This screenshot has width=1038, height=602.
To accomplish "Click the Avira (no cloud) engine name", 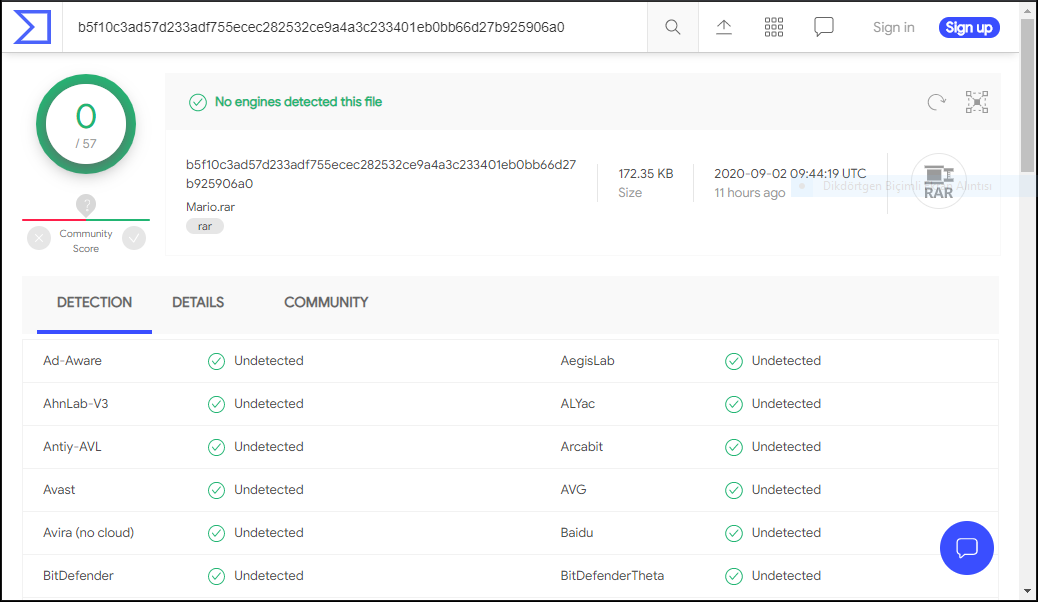I will [x=88, y=533].
